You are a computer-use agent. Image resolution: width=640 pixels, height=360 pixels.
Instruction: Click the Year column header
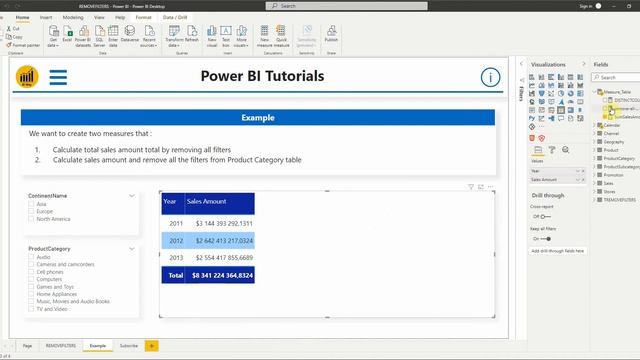pyautogui.click(x=173, y=203)
